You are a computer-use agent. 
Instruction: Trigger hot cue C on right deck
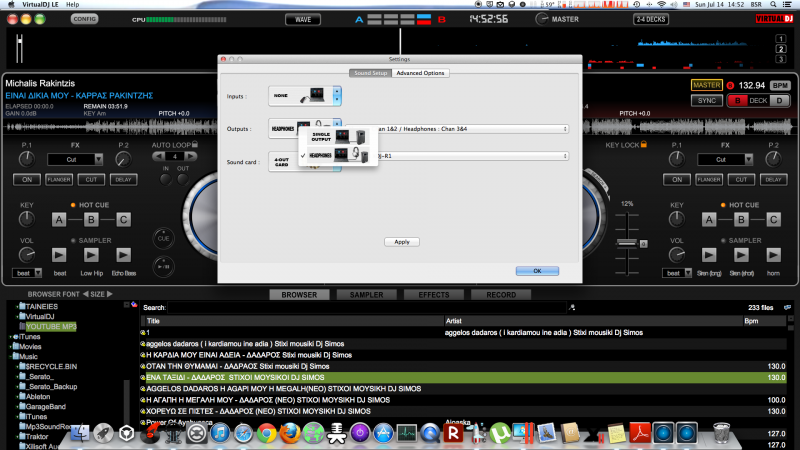click(773, 220)
